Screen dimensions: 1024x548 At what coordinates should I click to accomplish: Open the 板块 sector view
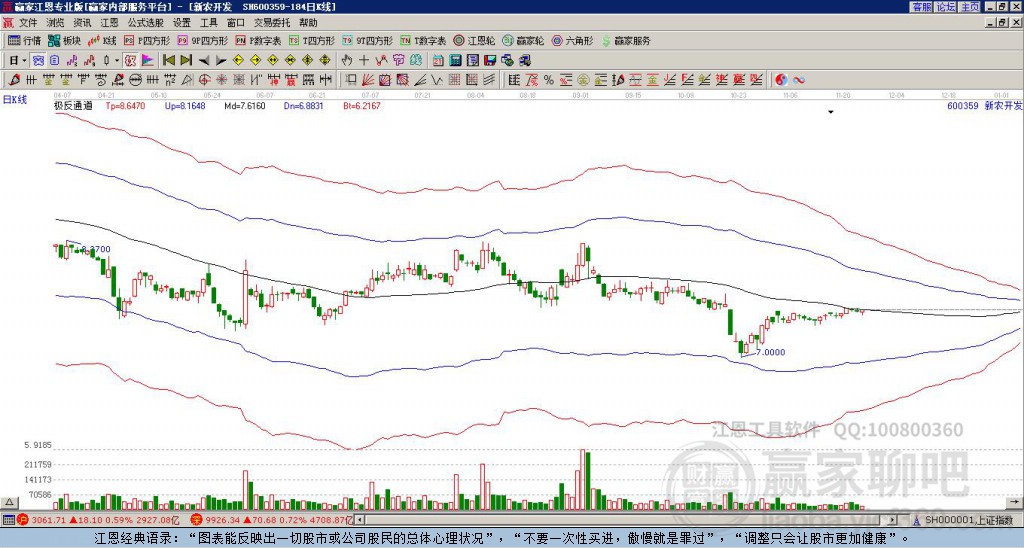tap(64, 40)
